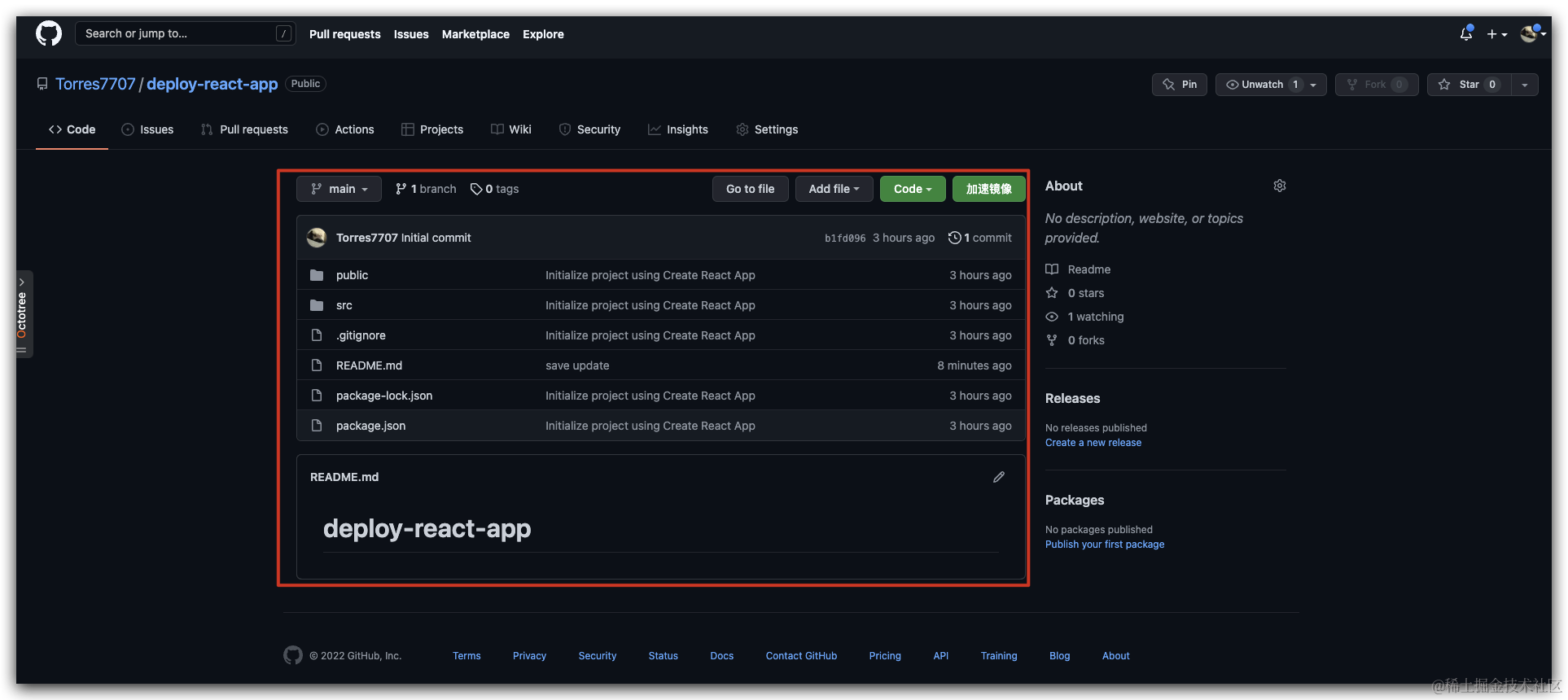1568x700 pixels.
Task: Open the public folder
Action: (352, 275)
